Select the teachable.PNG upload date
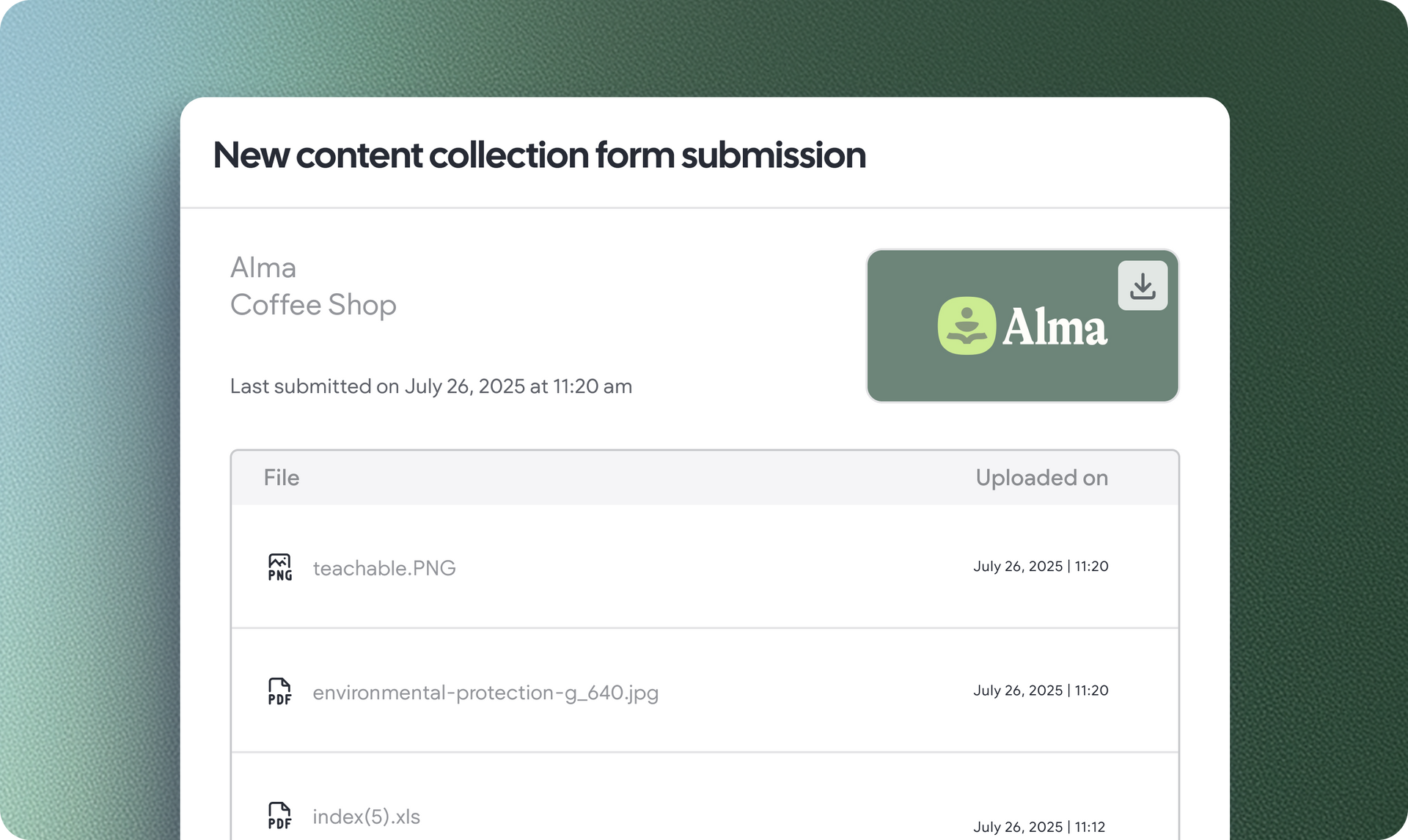This screenshot has width=1408, height=840. [1041, 566]
